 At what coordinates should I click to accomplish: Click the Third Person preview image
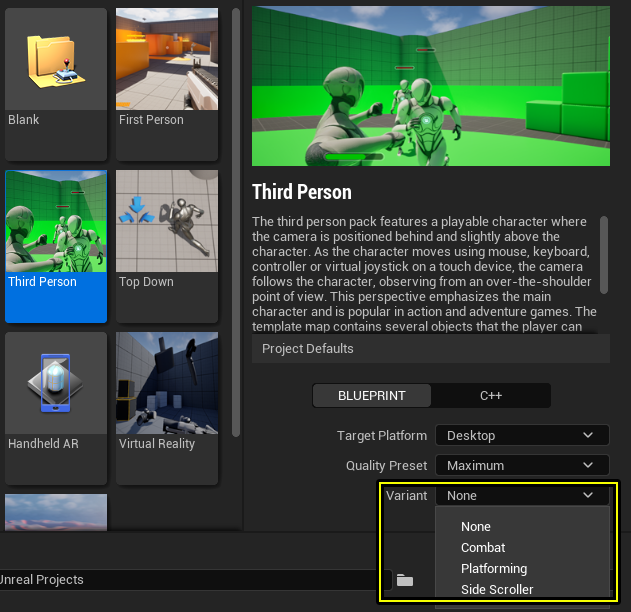(x=431, y=86)
